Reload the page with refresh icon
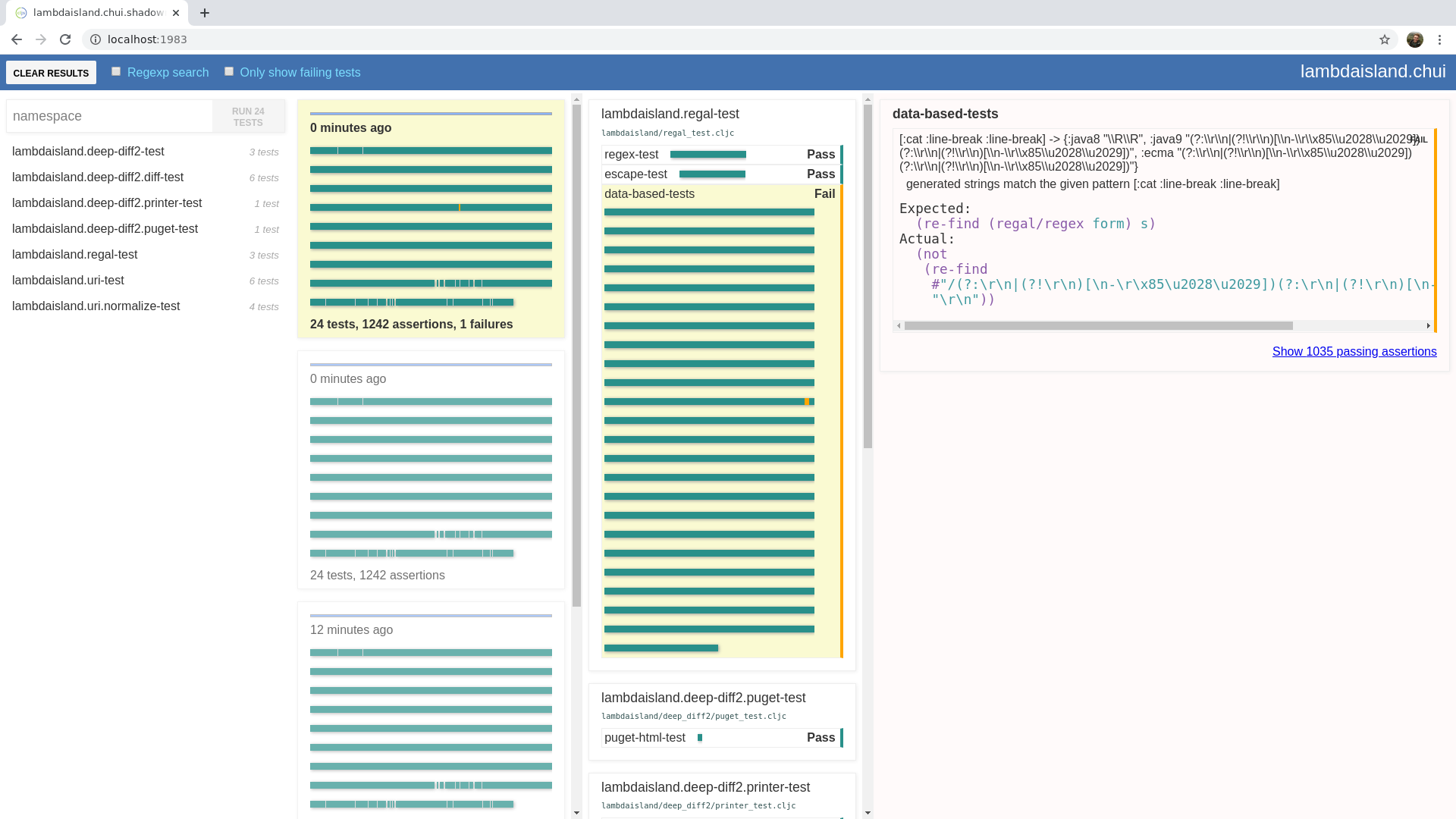The height and width of the screenshot is (819, 1456). click(x=65, y=39)
